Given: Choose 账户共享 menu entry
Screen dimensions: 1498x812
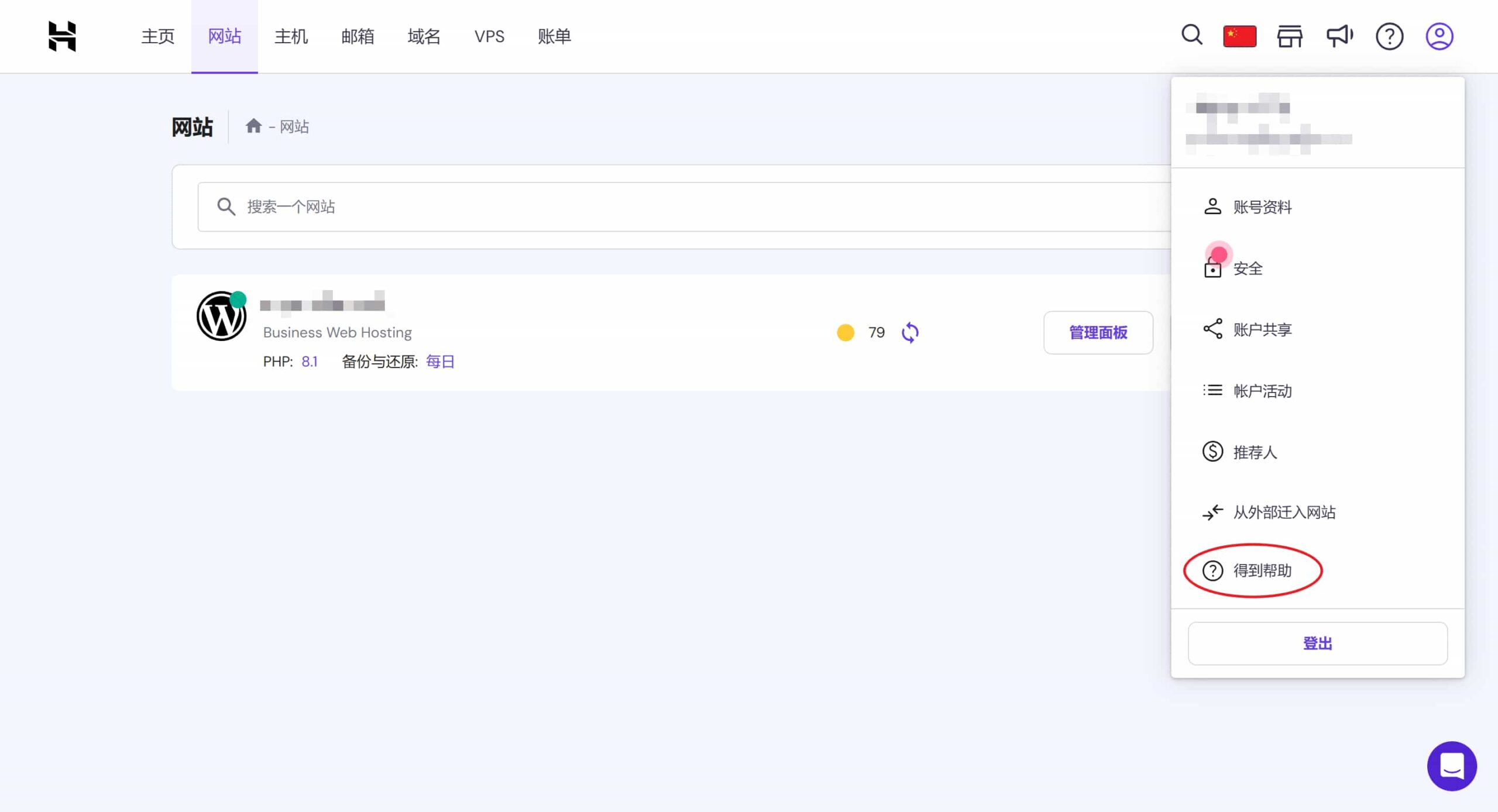Looking at the screenshot, I should coord(1262,329).
